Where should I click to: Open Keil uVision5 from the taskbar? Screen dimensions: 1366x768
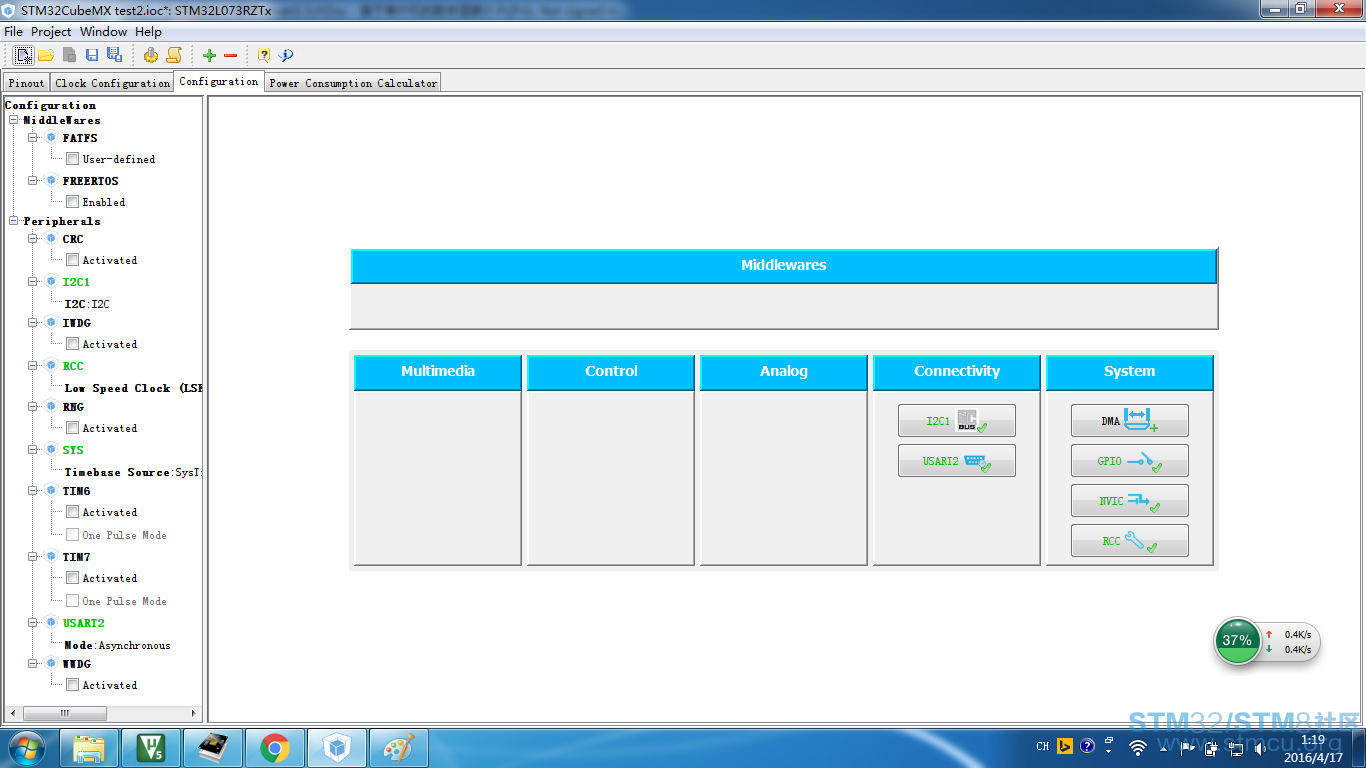(x=151, y=747)
